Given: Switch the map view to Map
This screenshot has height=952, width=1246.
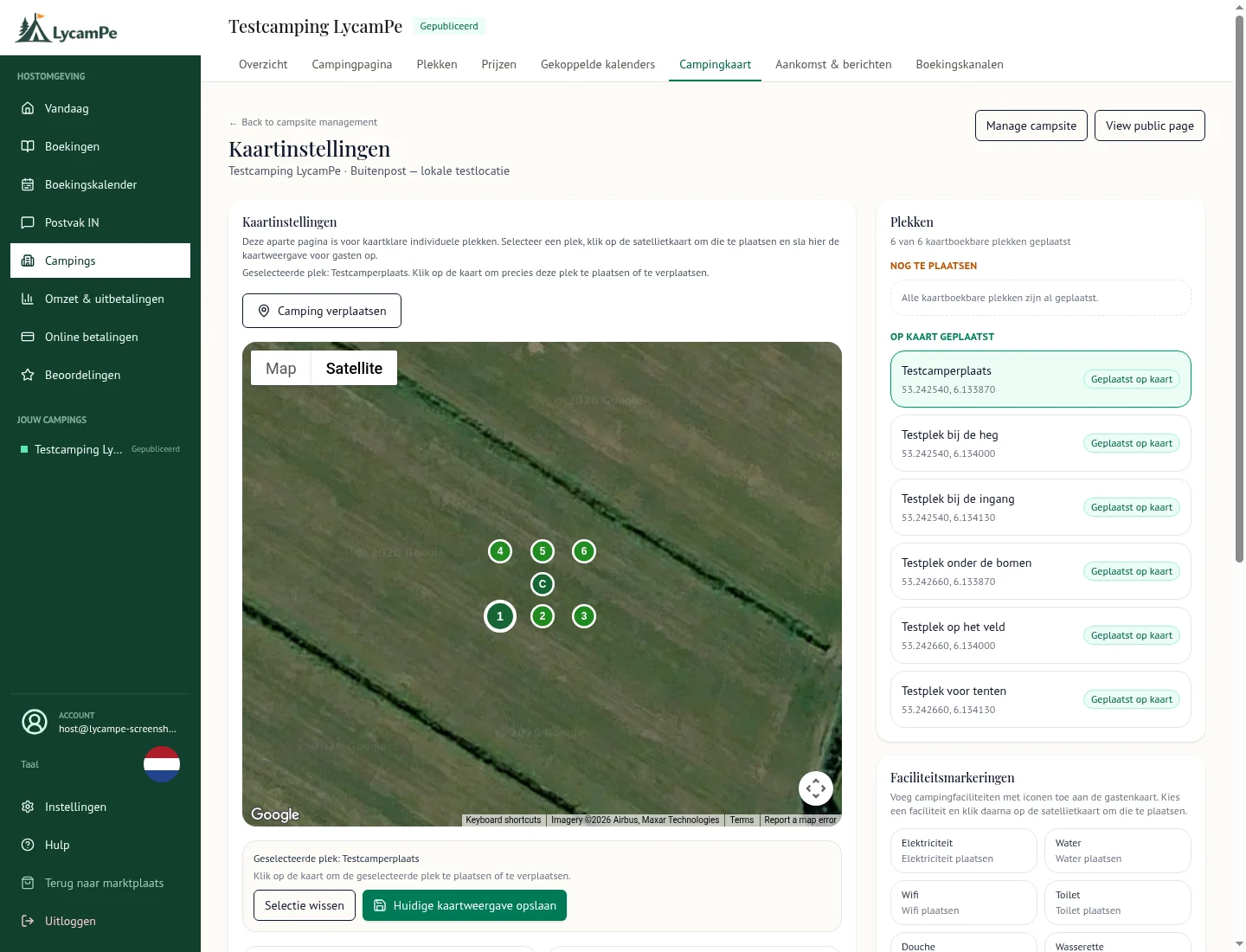Looking at the screenshot, I should 281,368.
